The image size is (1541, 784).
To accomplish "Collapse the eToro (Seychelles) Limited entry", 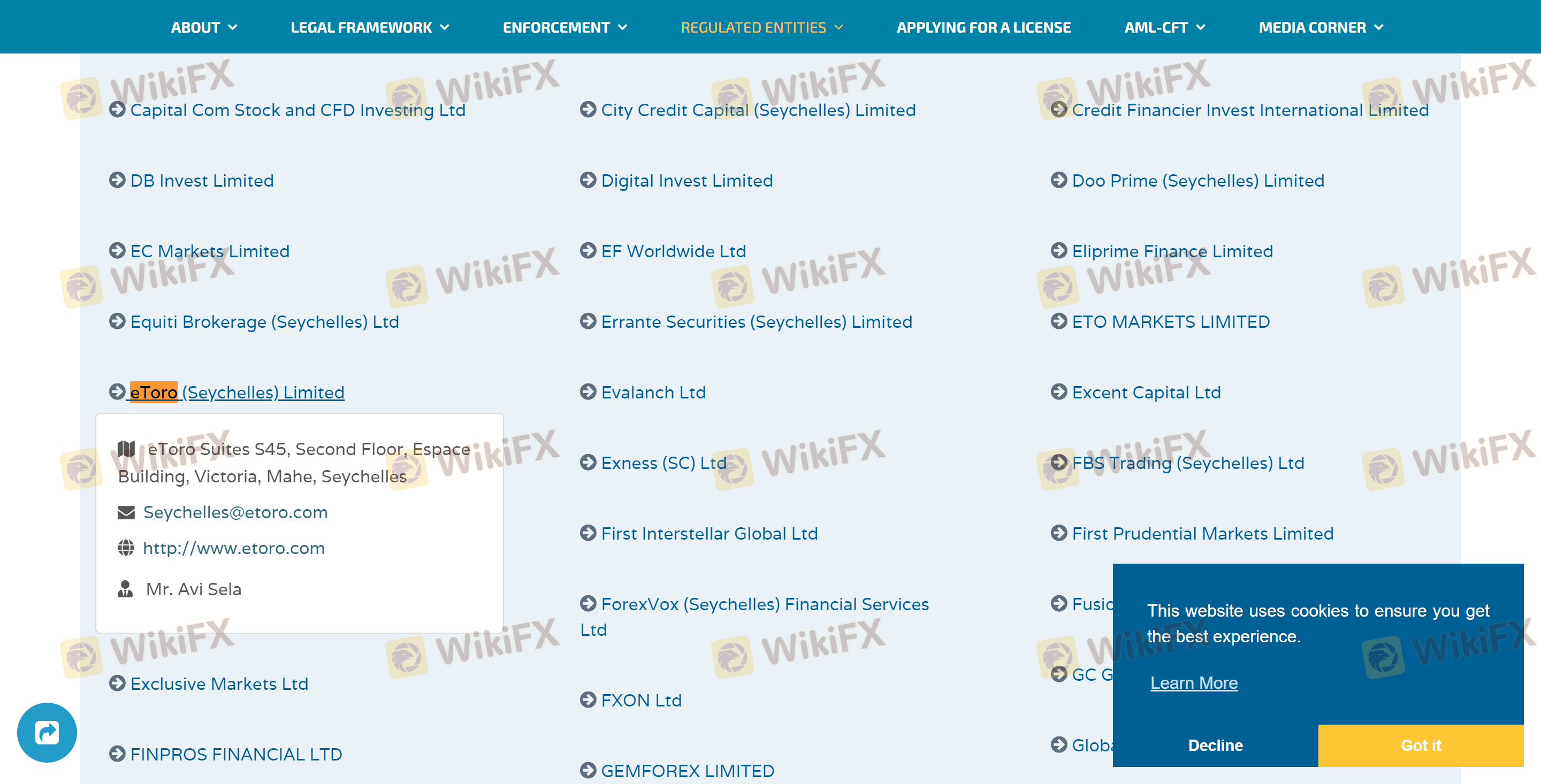I will tap(237, 393).
